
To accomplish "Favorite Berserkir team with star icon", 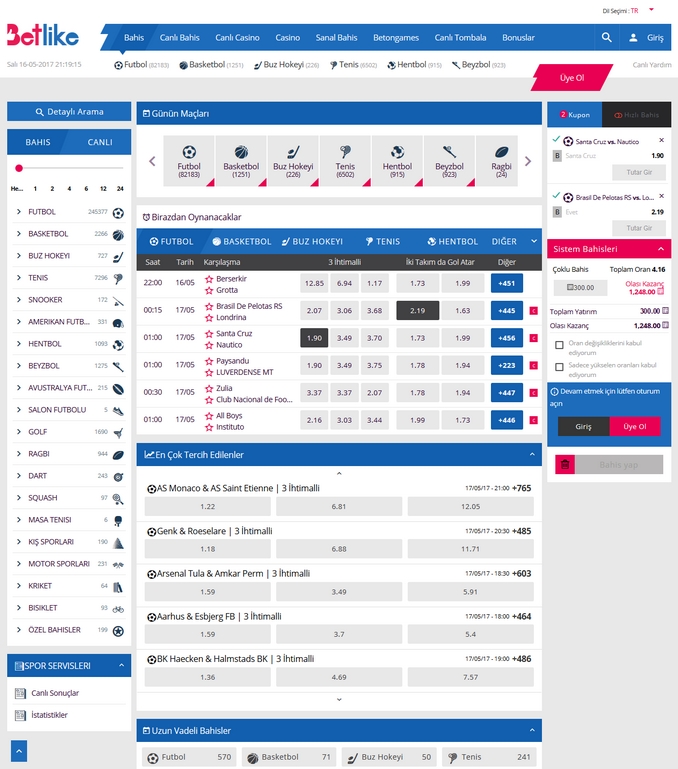I will [209, 279].
